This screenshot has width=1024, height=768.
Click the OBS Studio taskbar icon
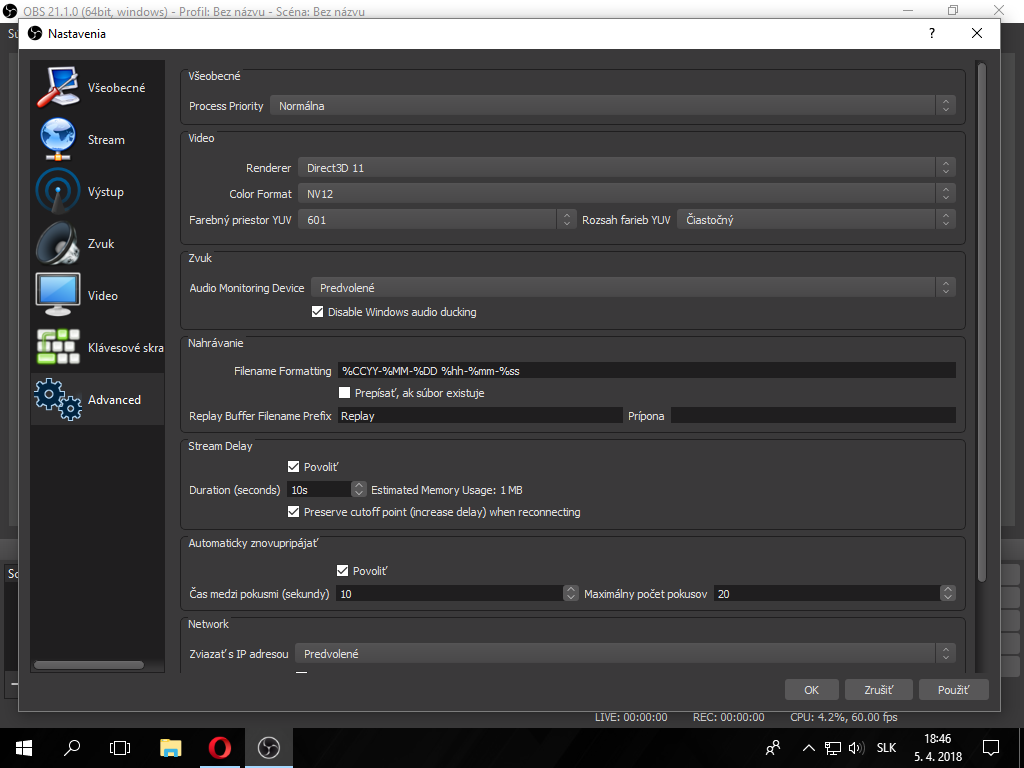[x=268, y=748]
